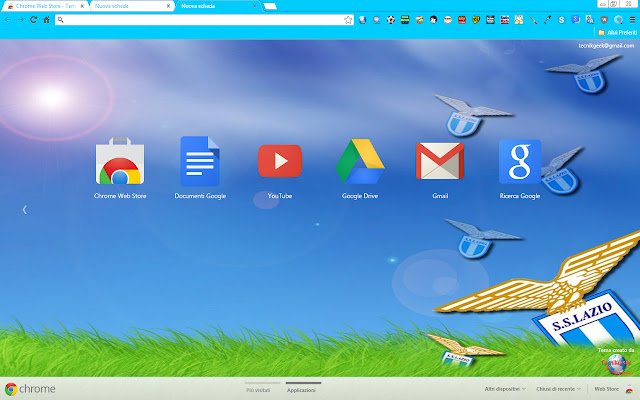The height and width of the screenshot is (400, 640).
Task: Open a new tab with the new-tab button
Action: click(270, 6)
